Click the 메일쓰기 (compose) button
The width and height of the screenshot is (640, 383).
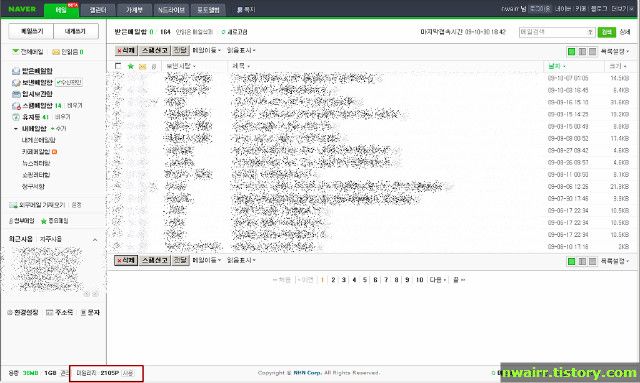pos(31,31)
